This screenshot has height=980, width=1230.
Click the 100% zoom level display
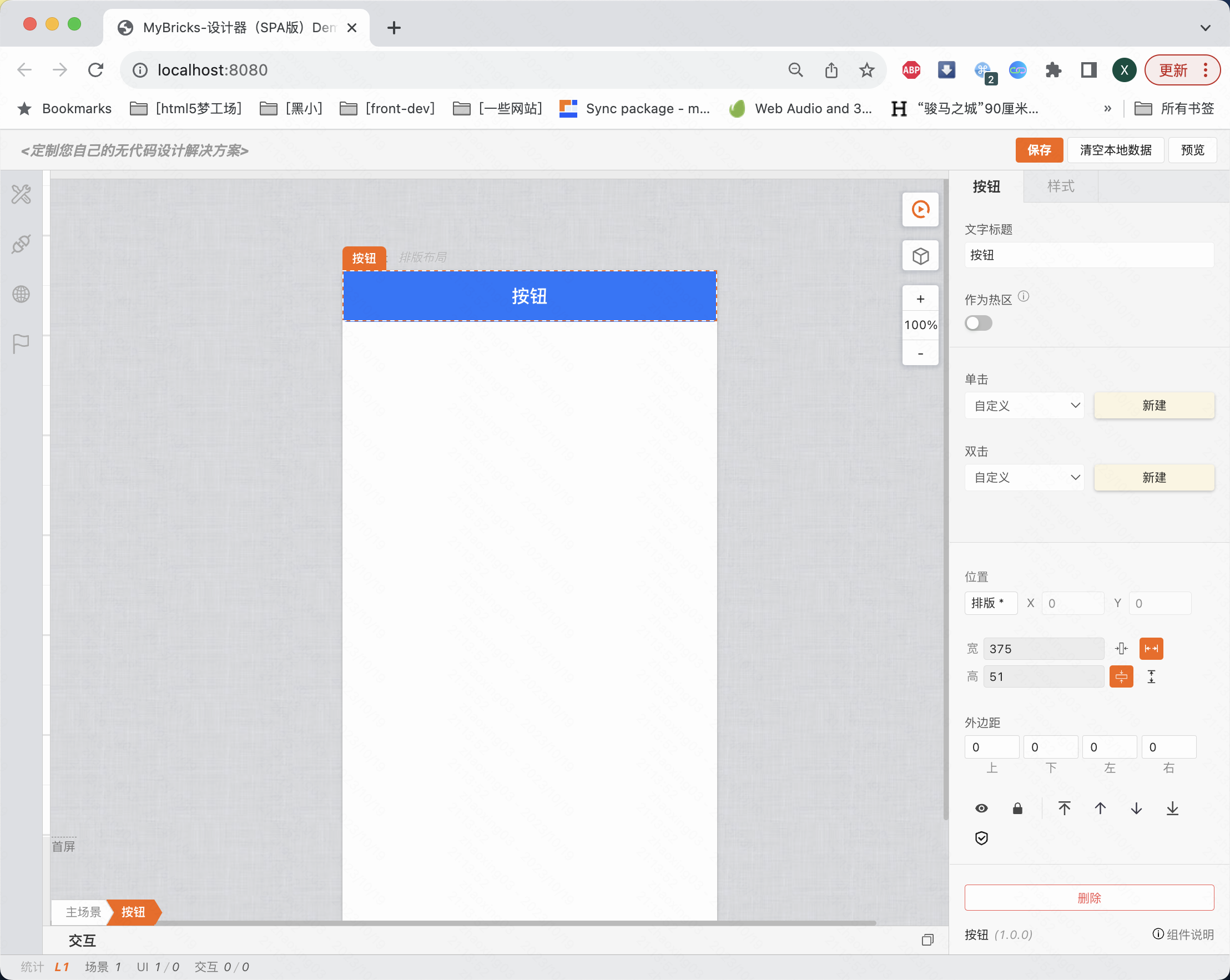coord(920,325)
